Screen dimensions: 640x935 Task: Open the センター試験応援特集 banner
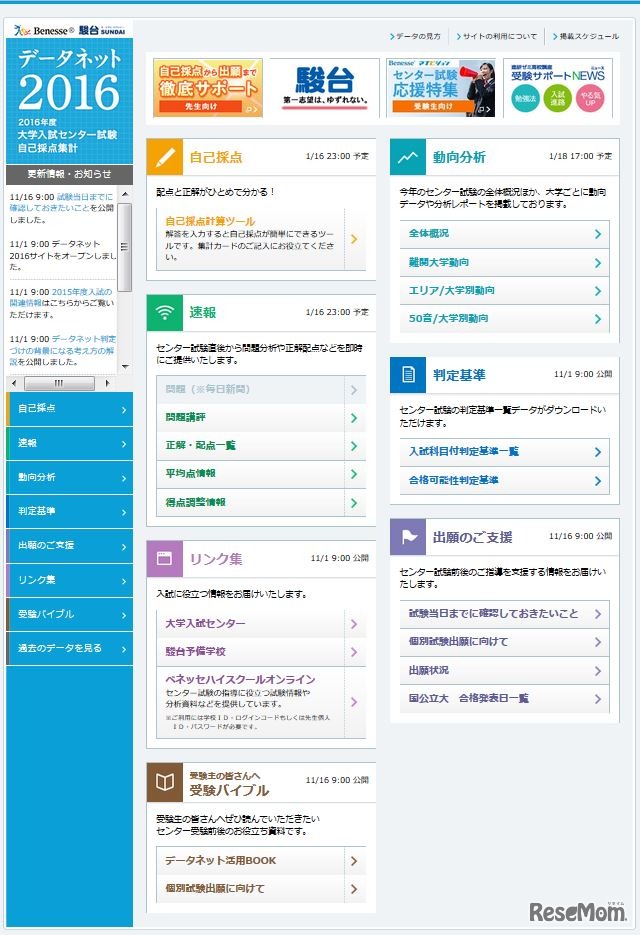pyautogui.click(x=441, y=88)
